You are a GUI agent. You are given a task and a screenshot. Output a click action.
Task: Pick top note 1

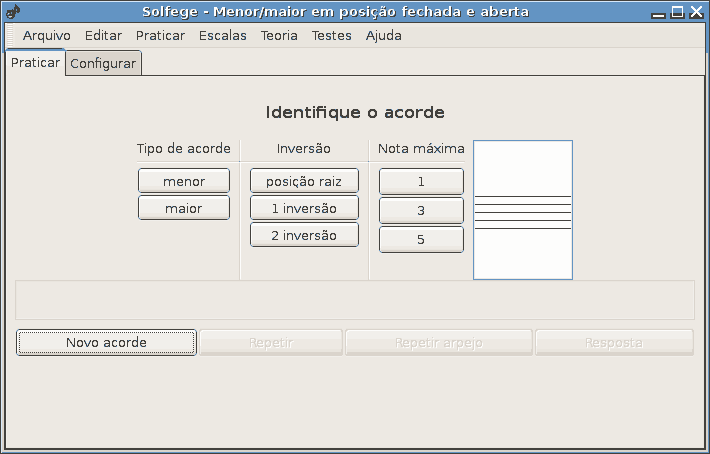pos(421,182)
